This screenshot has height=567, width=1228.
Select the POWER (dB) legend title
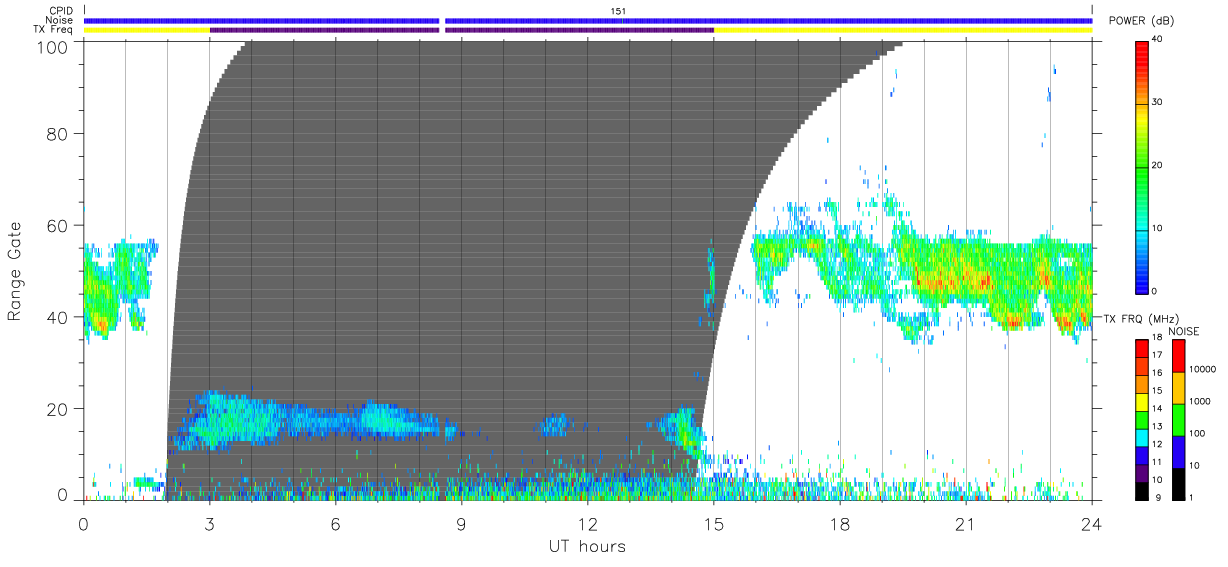[1141, 21]
